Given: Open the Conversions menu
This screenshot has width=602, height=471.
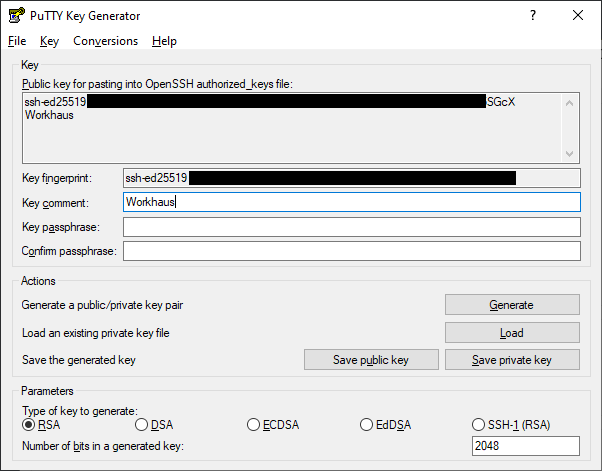Looking at the screenshot, I should pos(105,41).
